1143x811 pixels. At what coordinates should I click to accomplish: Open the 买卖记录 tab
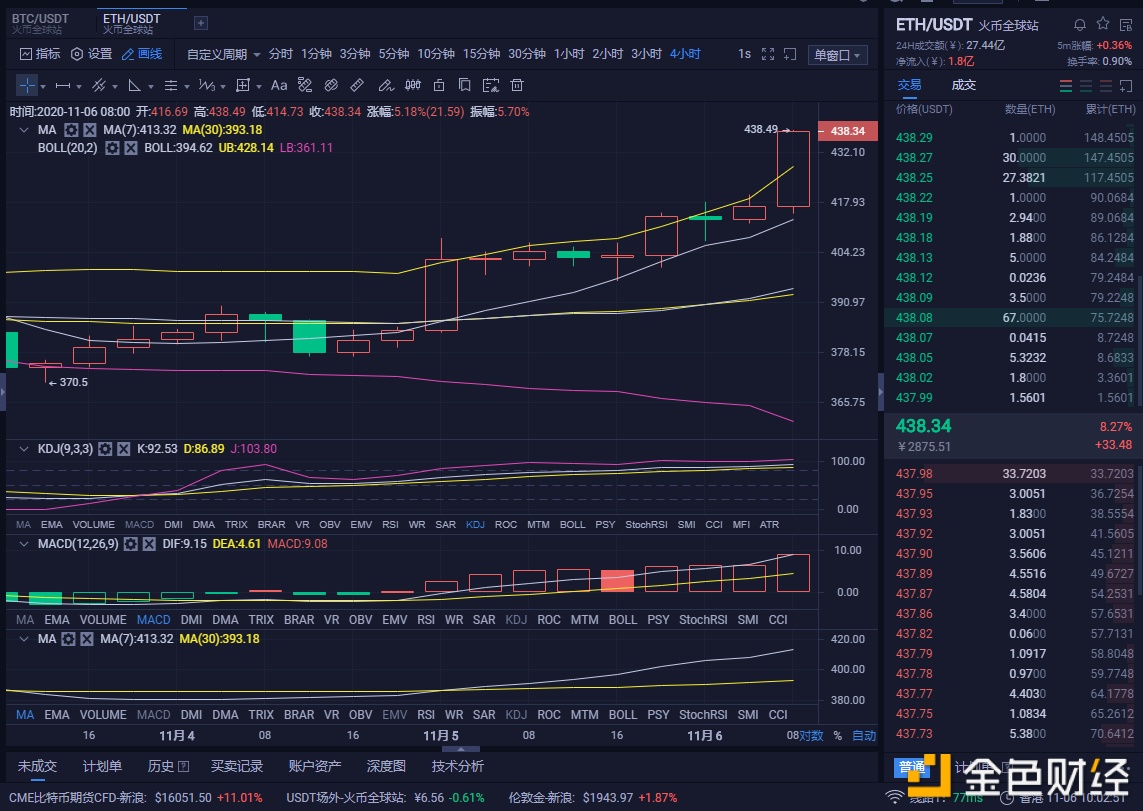pos(237,766)
